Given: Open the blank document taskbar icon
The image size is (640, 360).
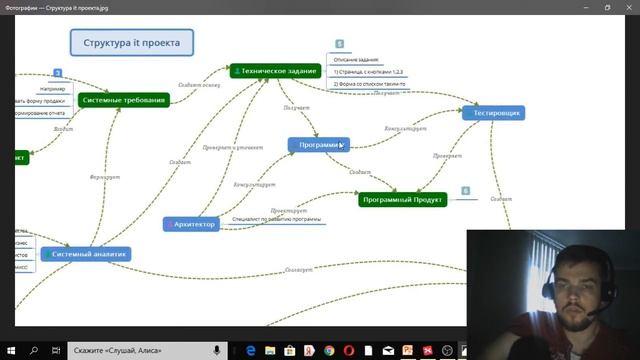Looking at the screenshot, I should tap(368, 351).
